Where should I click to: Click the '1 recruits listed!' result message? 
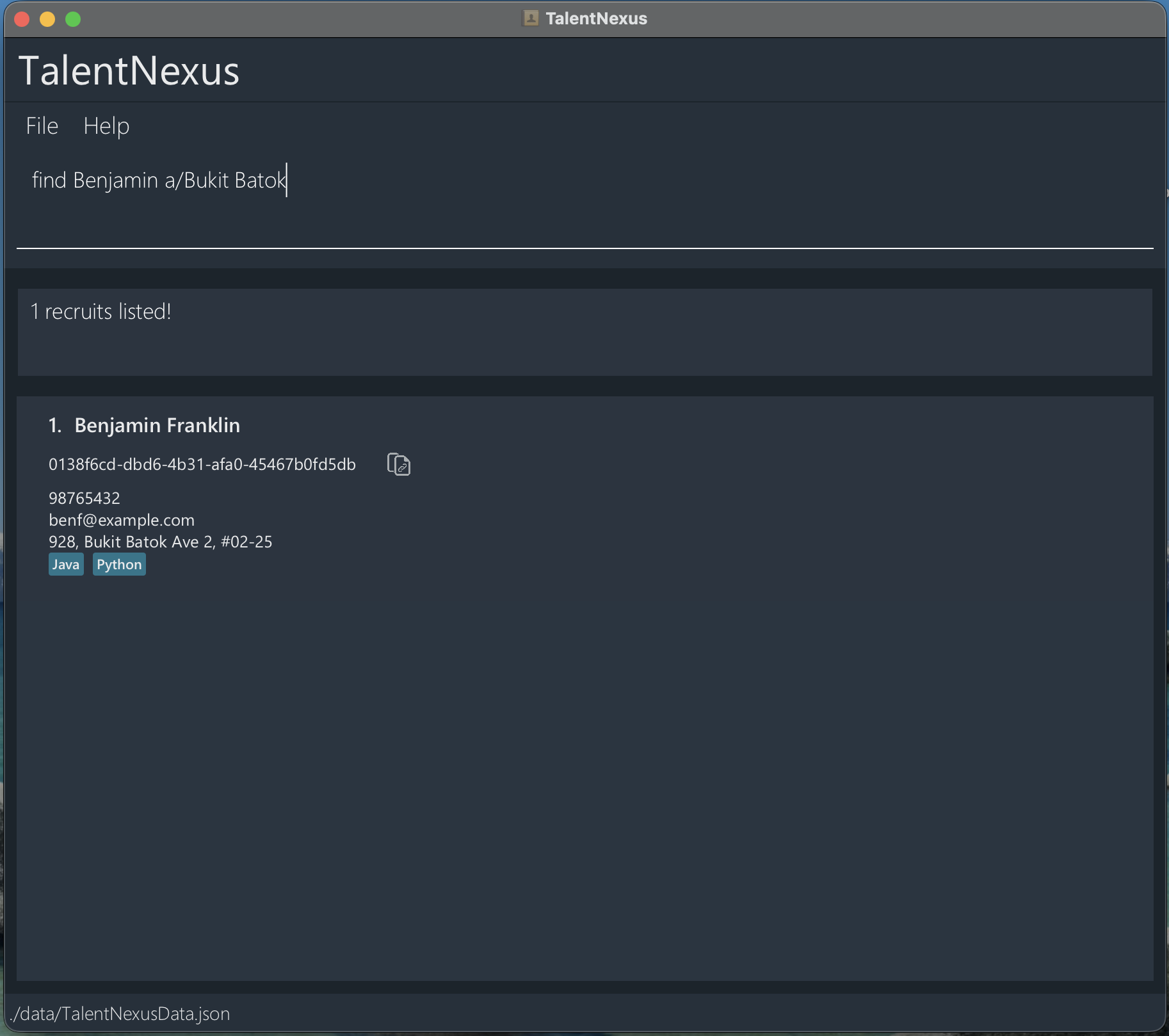(x=101, y=312)
